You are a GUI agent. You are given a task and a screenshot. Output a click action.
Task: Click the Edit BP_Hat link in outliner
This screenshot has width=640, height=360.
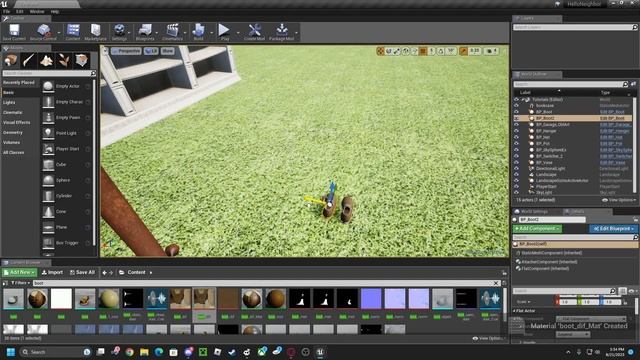click(611, 137)
